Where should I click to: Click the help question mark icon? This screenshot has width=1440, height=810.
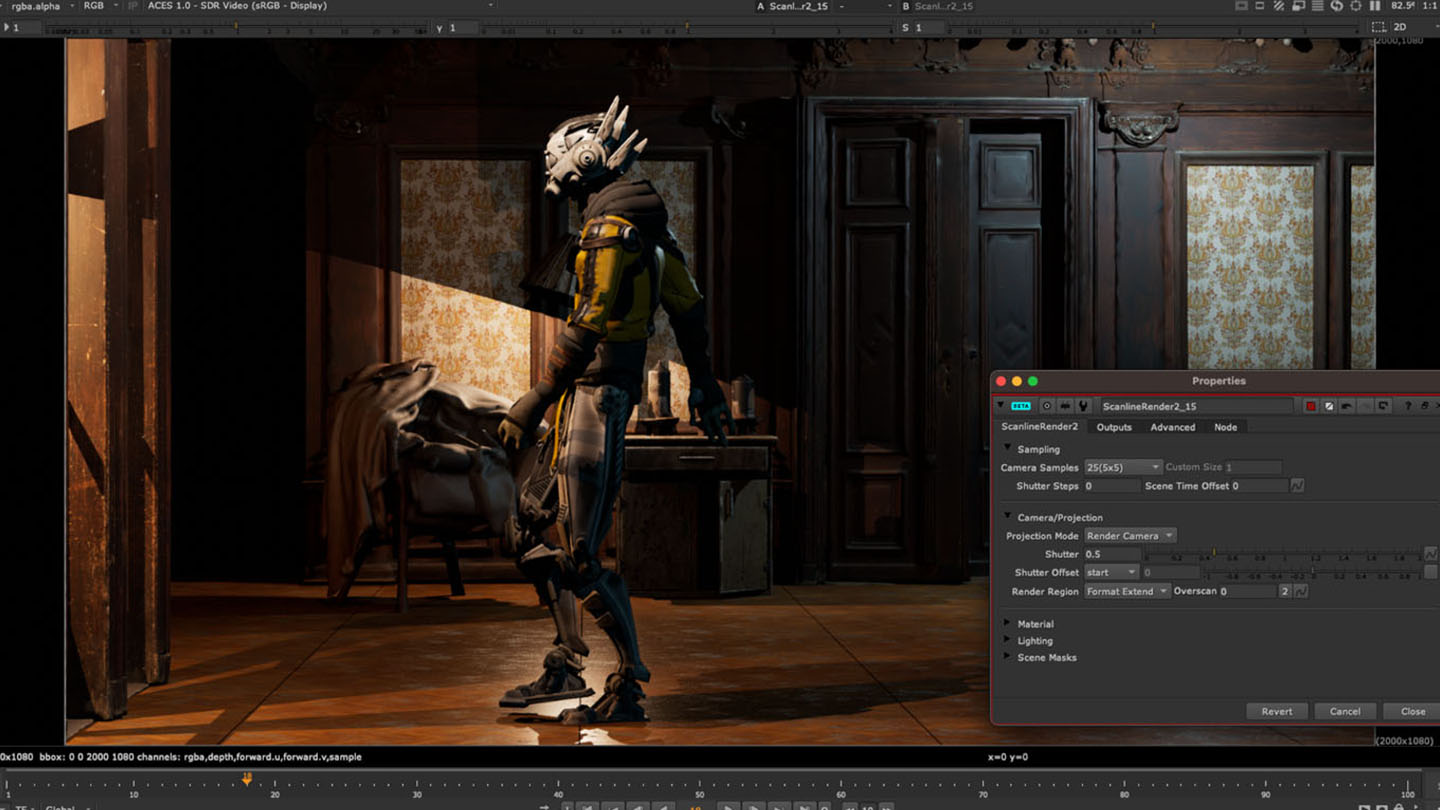tap(1408, 406)
